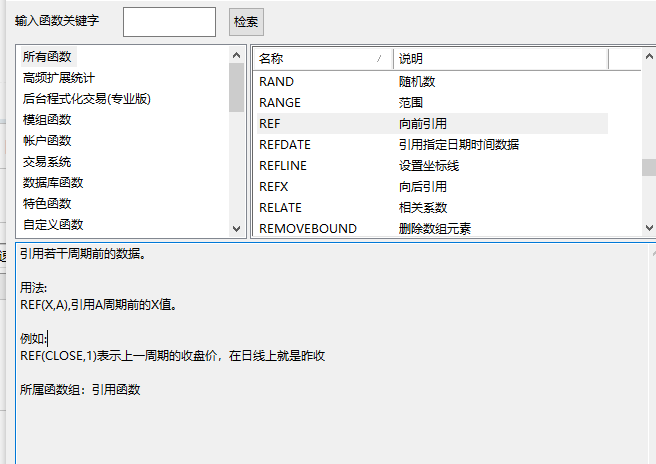Click 随机数 description cell
Viewport: 656px width, 464px height.
pos(417,82)
